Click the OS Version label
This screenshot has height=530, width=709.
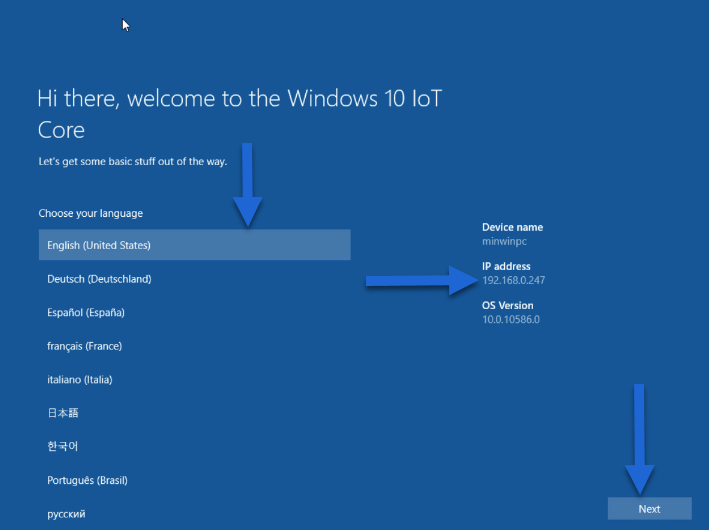point(507,305)
